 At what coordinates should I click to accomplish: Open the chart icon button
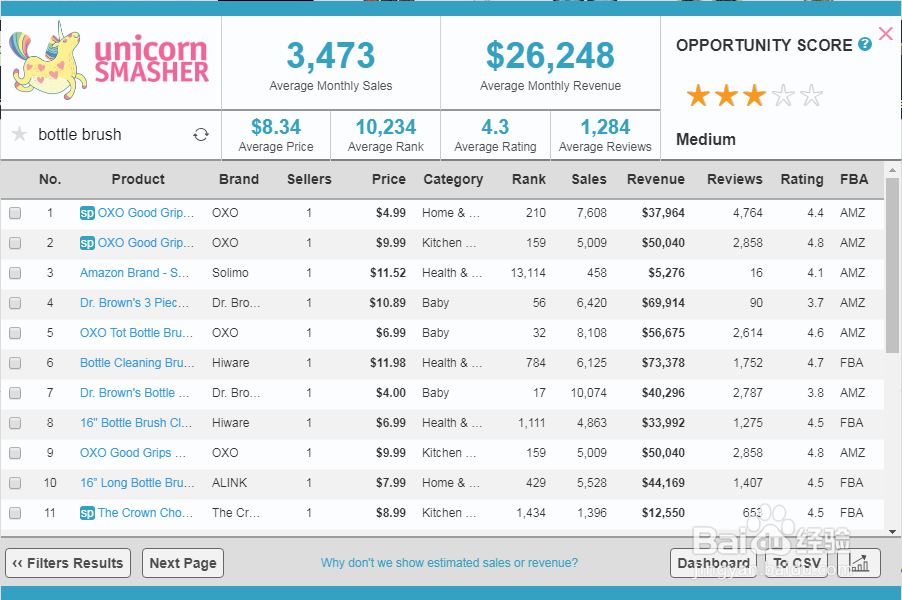[x=859, y=563]
